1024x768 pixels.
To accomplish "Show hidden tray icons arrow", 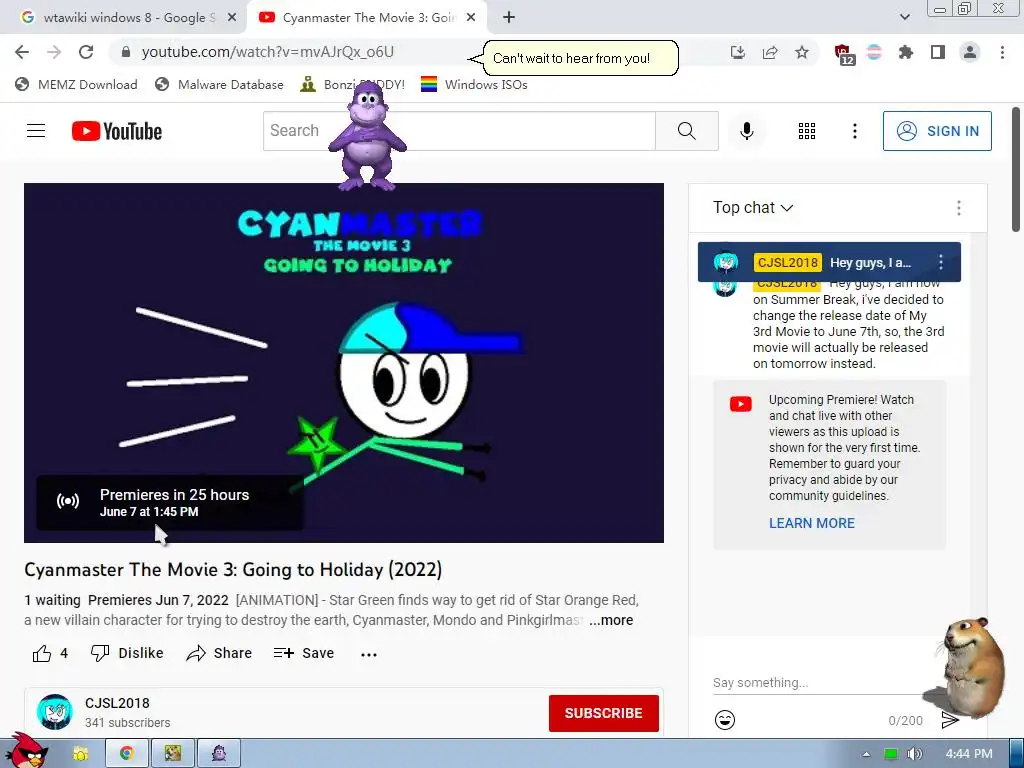I will [866, 754].
